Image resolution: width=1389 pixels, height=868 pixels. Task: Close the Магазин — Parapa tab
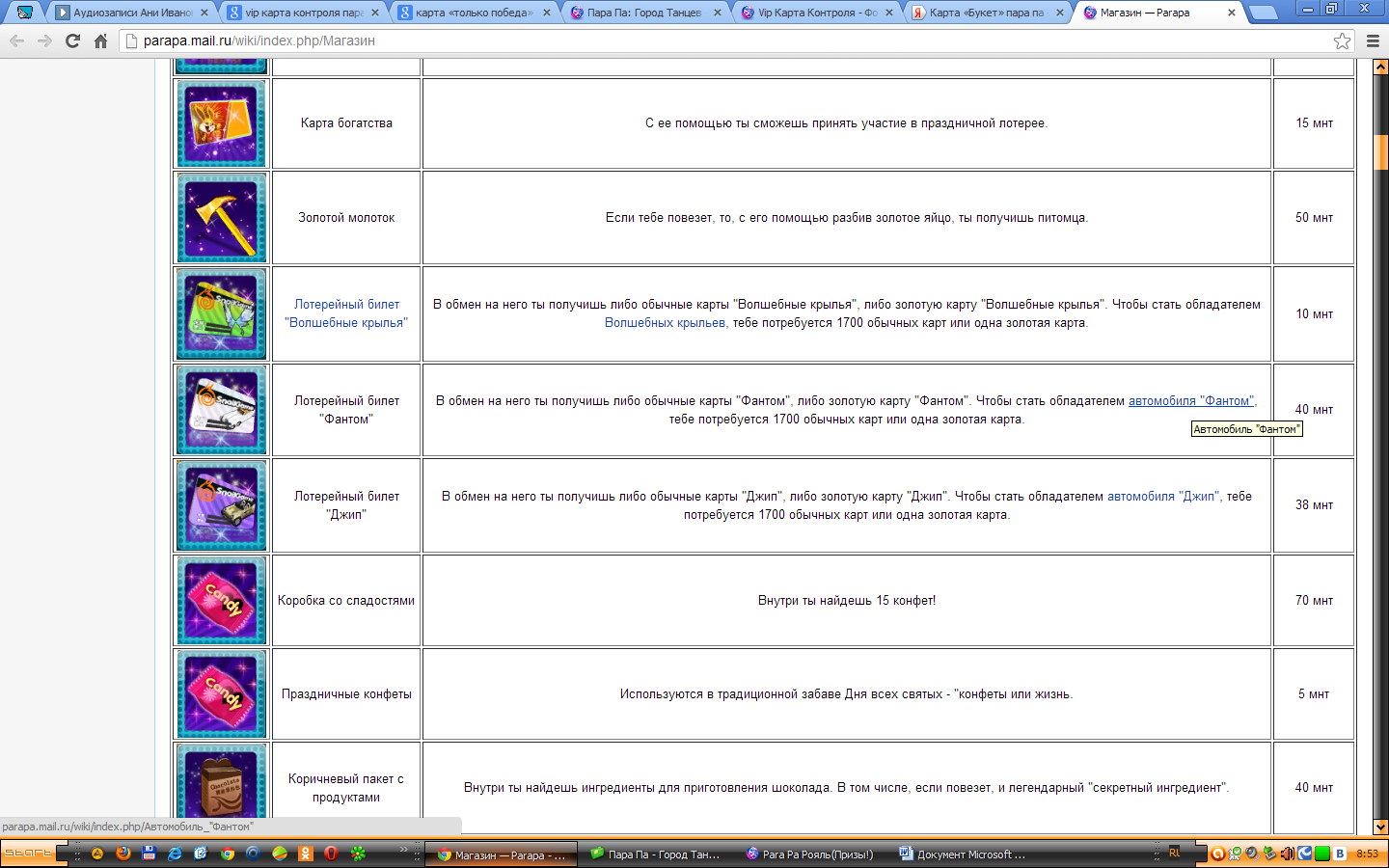[1232, 13]
